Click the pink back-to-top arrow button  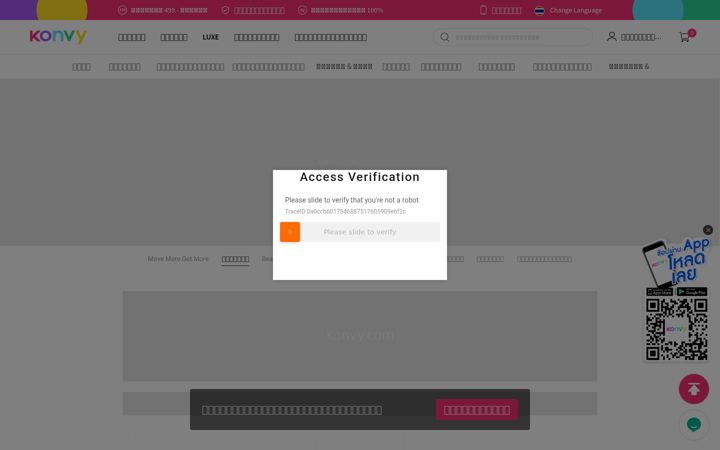point(693,389)
